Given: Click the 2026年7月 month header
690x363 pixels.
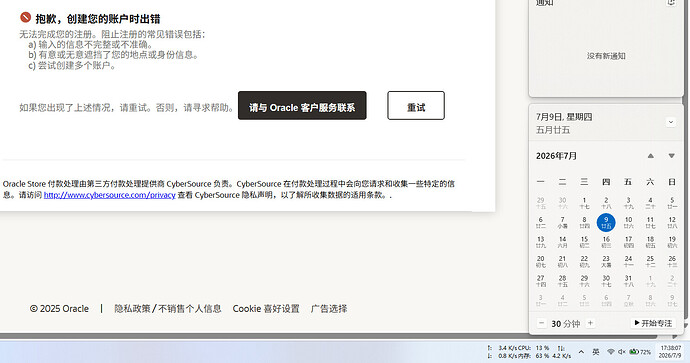Looking at the screenshot, I should click(x=556, y=156).
